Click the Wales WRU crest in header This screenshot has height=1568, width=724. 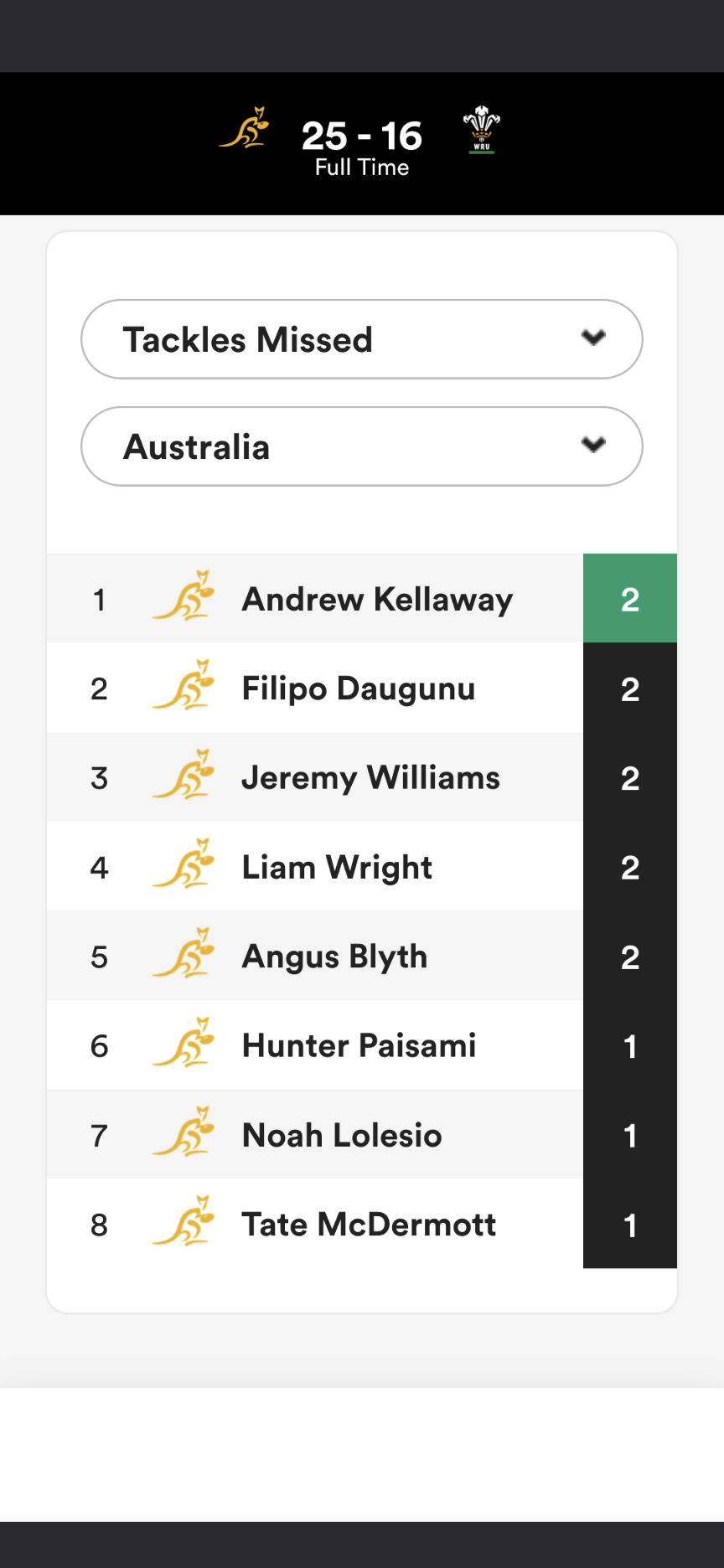point(482,130)
